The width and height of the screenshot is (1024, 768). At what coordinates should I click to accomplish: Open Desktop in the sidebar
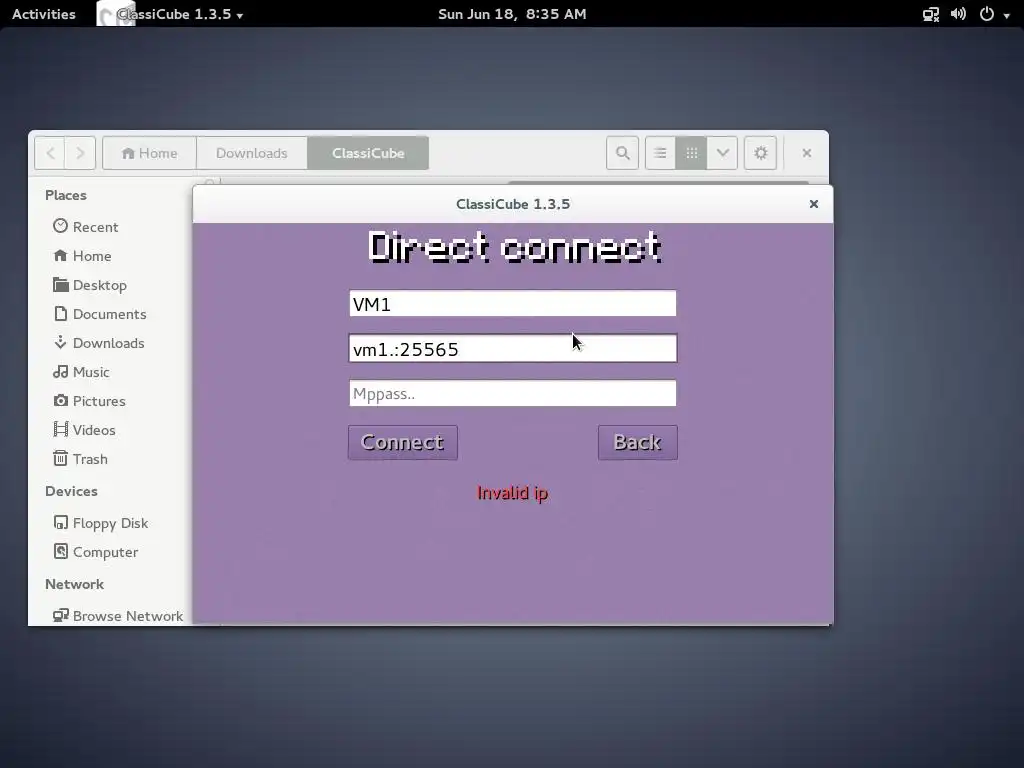(90, 285)
